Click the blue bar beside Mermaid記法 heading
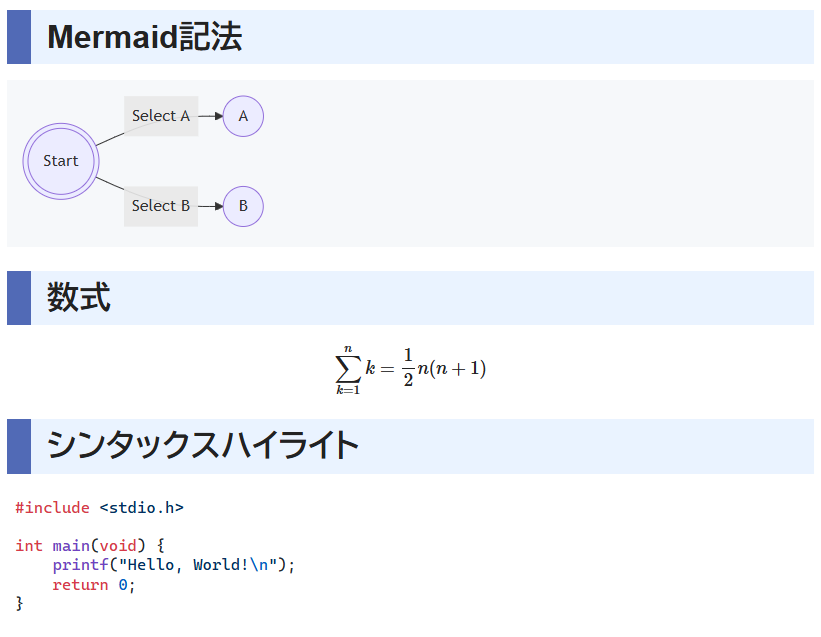Viewport: 821px width, 637px height. (19, 37)
